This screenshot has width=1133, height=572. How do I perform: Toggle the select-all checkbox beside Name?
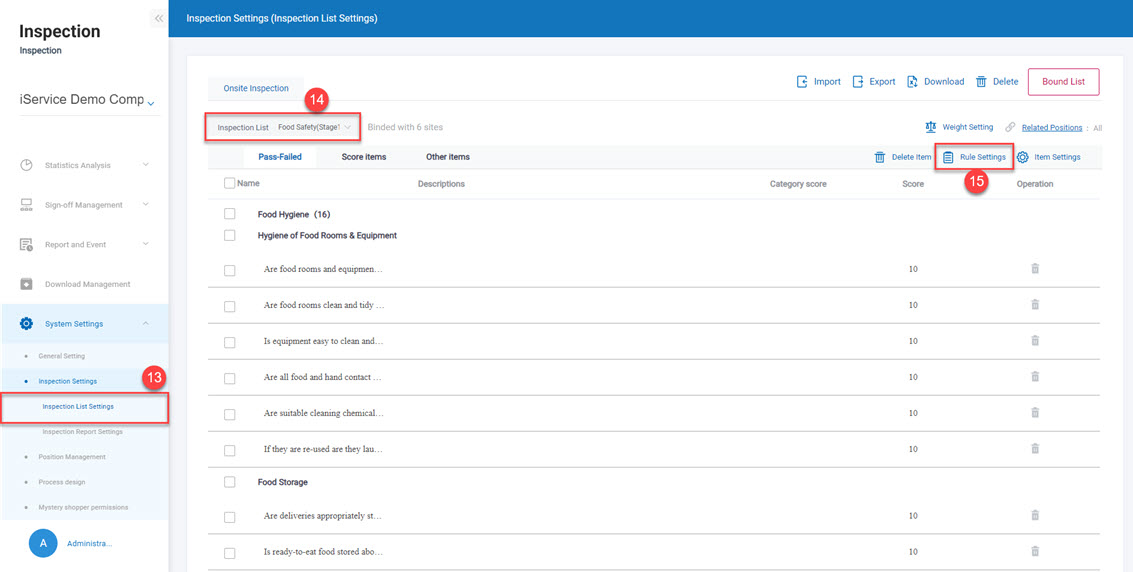(230, 184)
